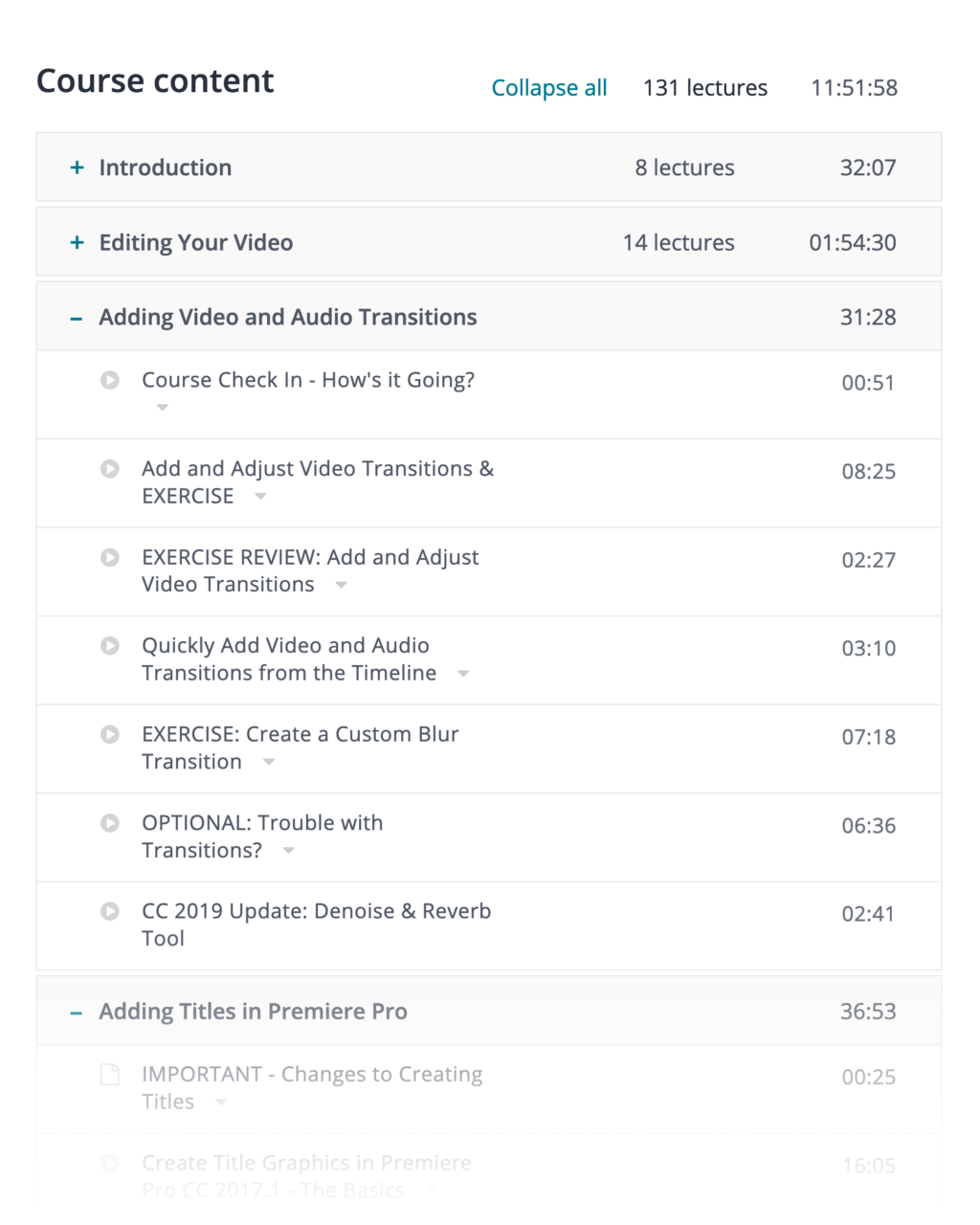Open description arrow after EXERCISE in Video Transitions

coord(260,497)
